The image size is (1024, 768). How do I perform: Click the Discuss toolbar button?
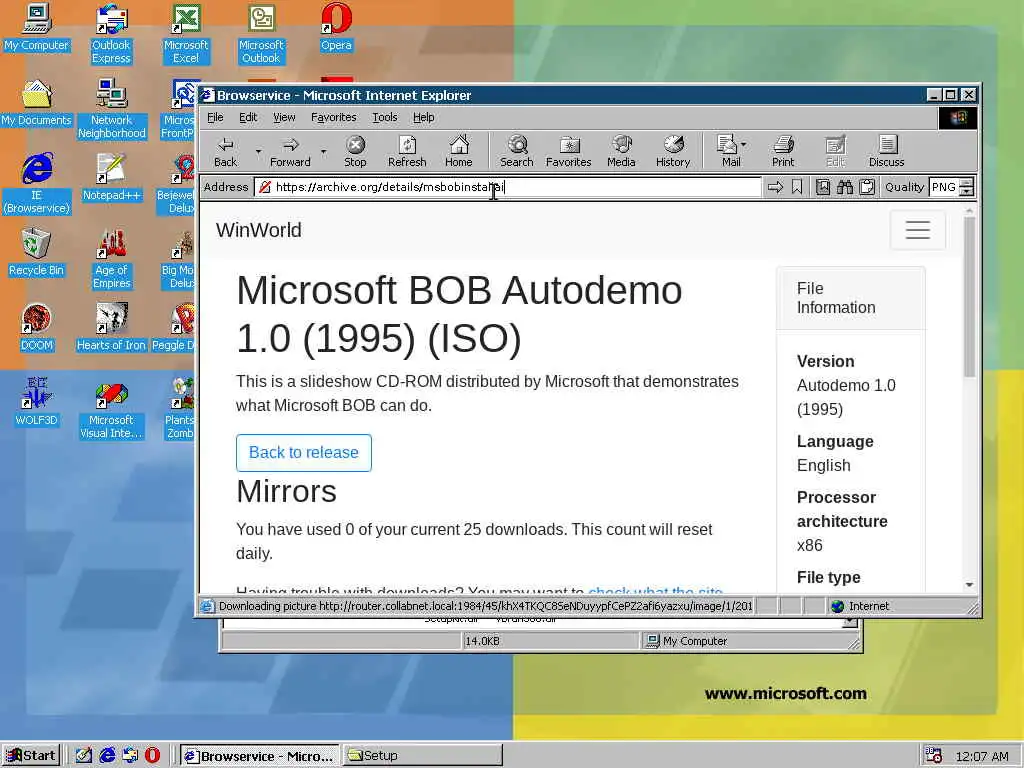[x=886, y=152]
